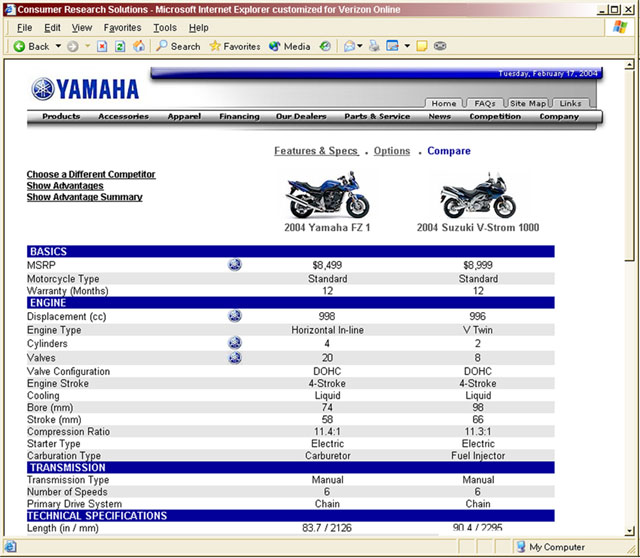Click the Discuss note icon
The height and width of the screenshot is (558, 640).
(x=422, y=46)
